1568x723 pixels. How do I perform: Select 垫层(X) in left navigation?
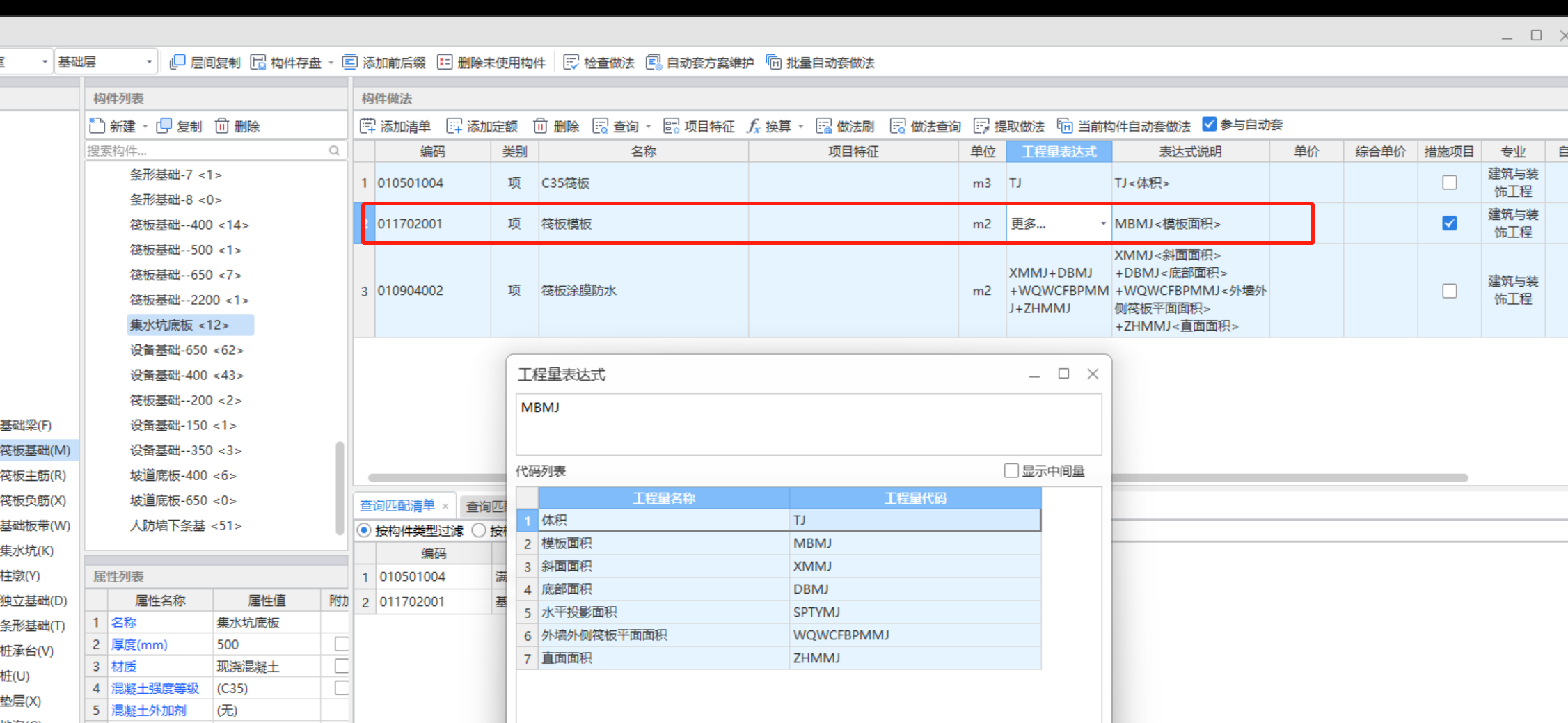coord(21,701)
